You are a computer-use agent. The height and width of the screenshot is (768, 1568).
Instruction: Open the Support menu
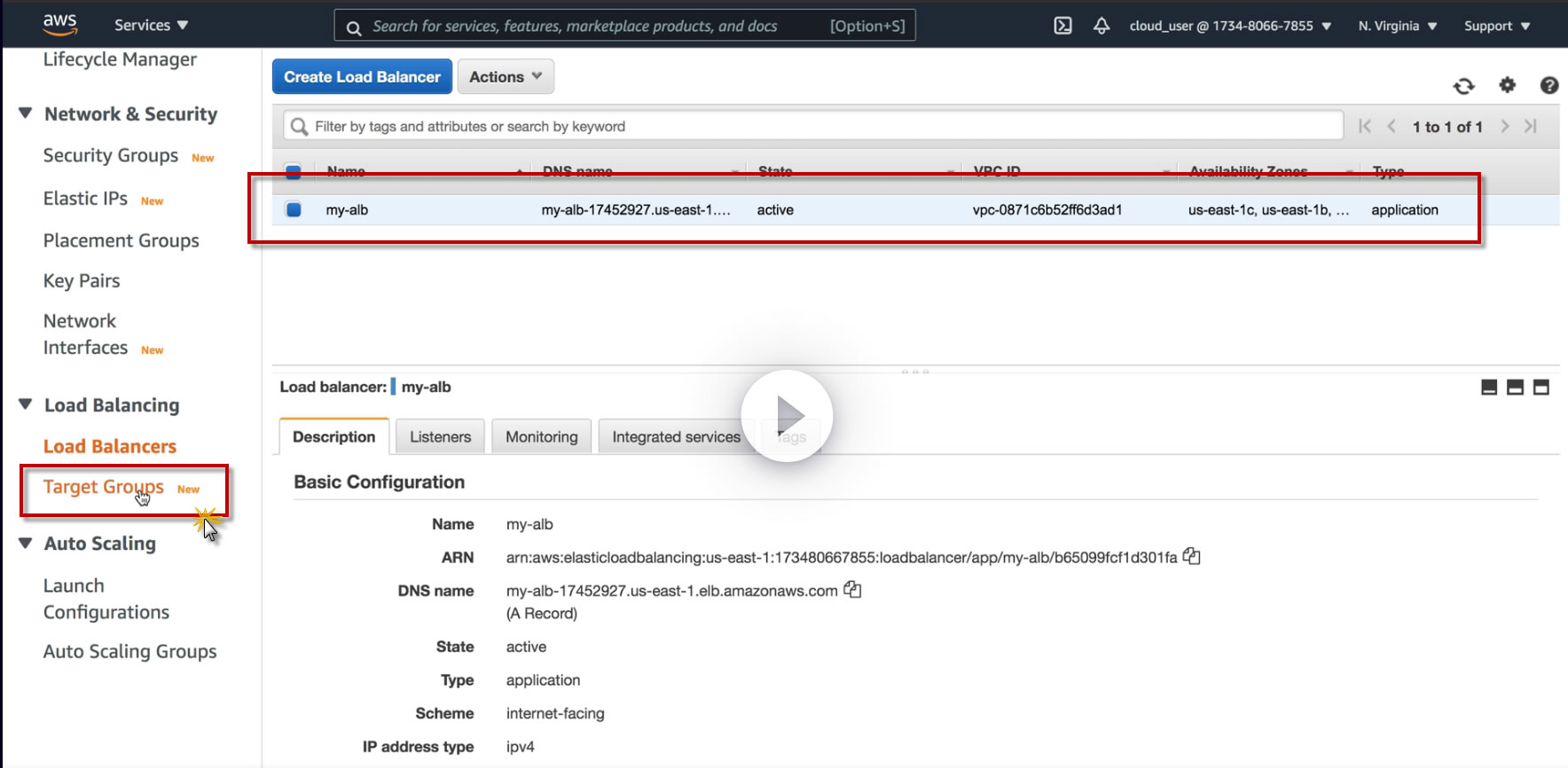(1497, 26)
